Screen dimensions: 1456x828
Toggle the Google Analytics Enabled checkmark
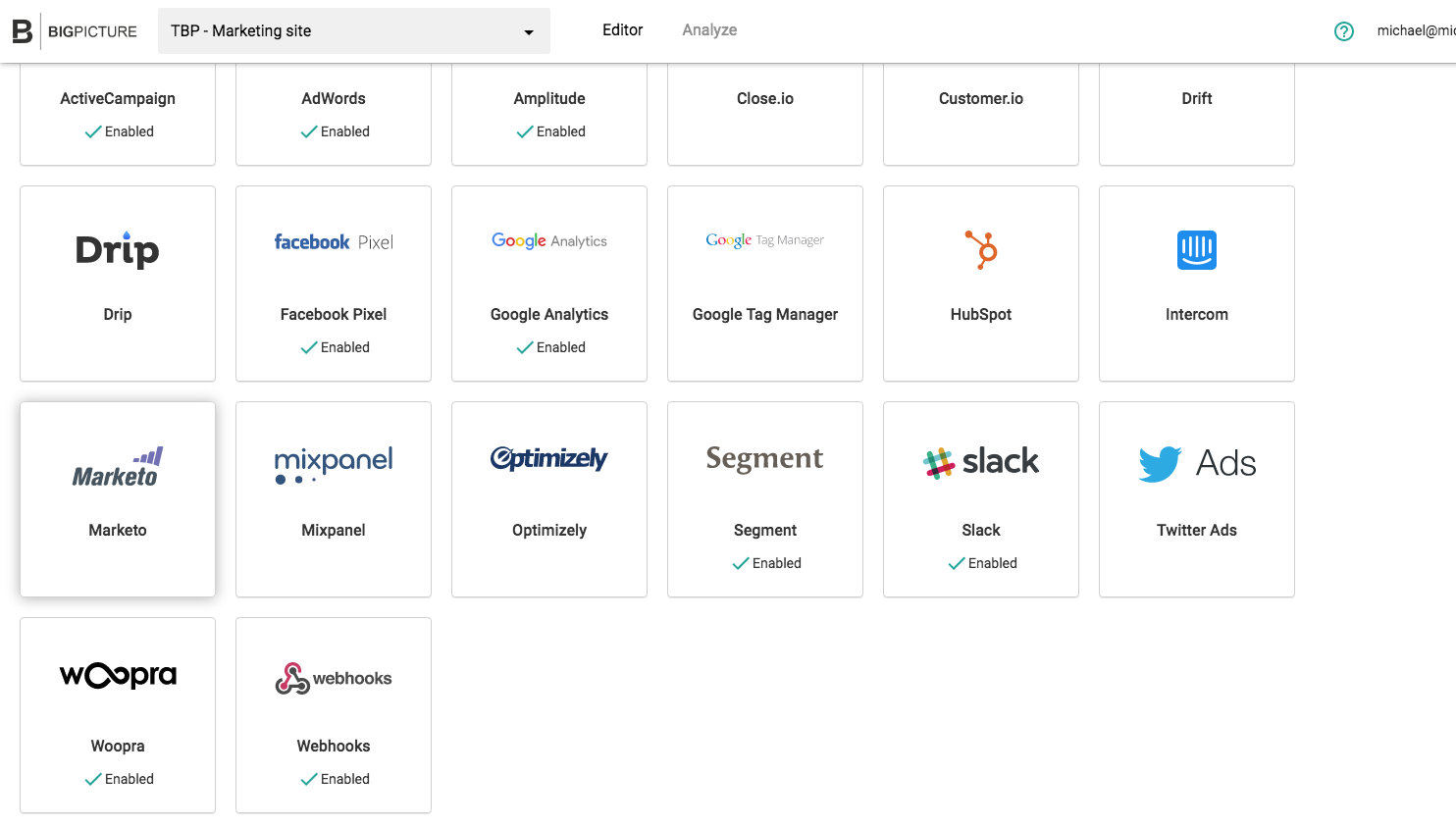pyautogui.click(x=526, y=347)
